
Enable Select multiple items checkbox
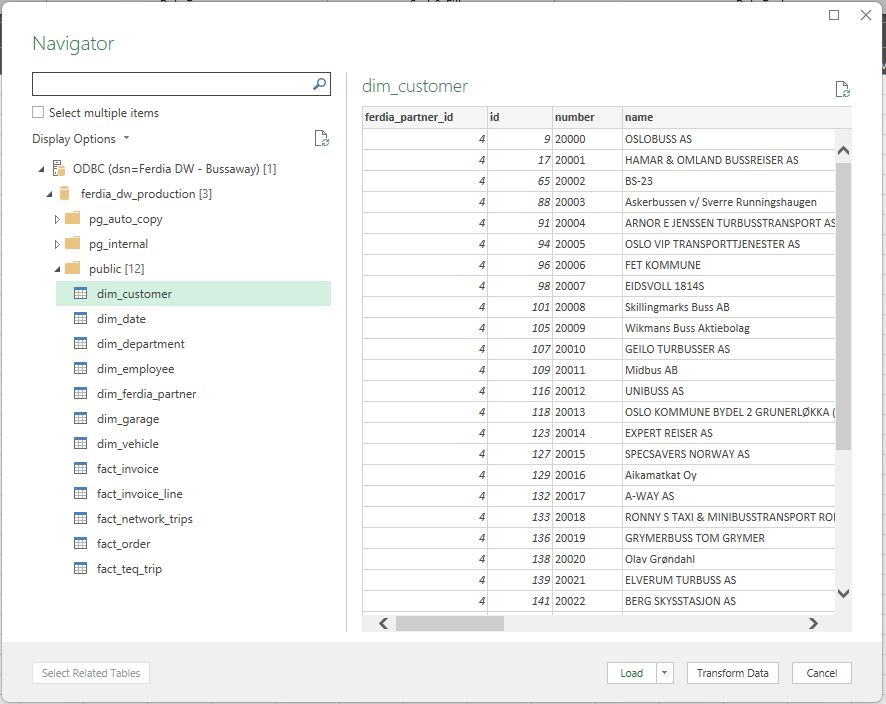[38, 112]
